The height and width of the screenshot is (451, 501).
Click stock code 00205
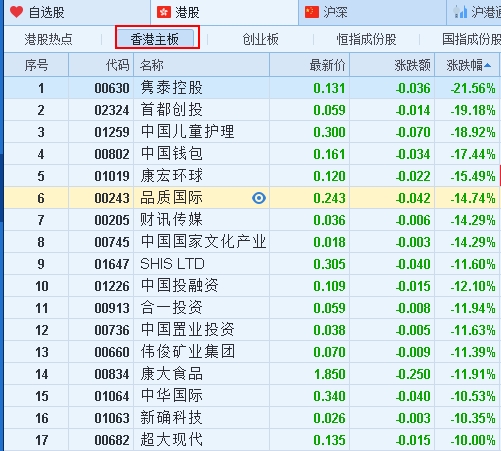pos(112,220)
